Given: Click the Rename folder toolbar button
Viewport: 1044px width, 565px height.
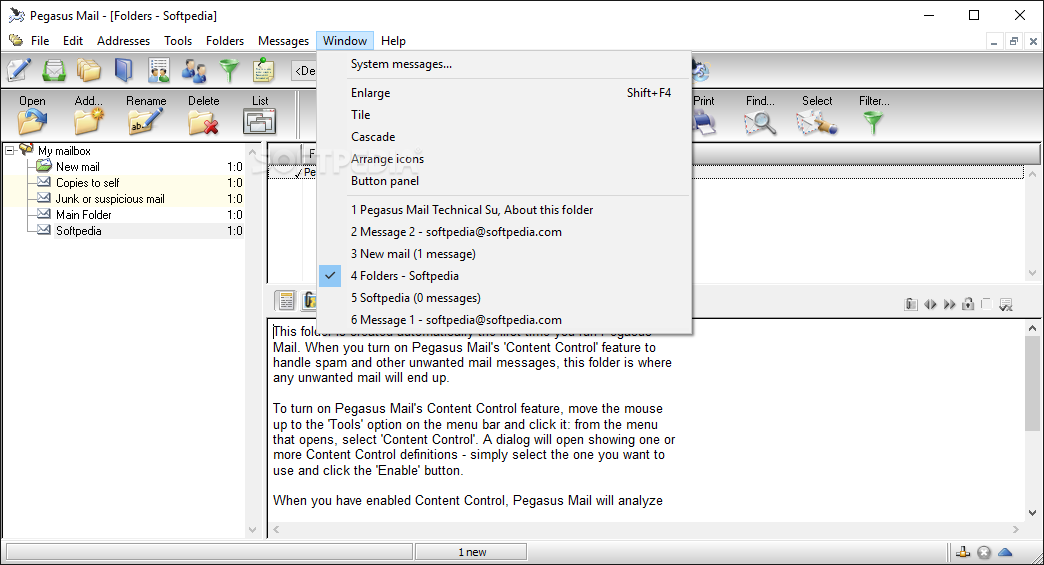Looking at the screenshot, I should coord(146,114).
